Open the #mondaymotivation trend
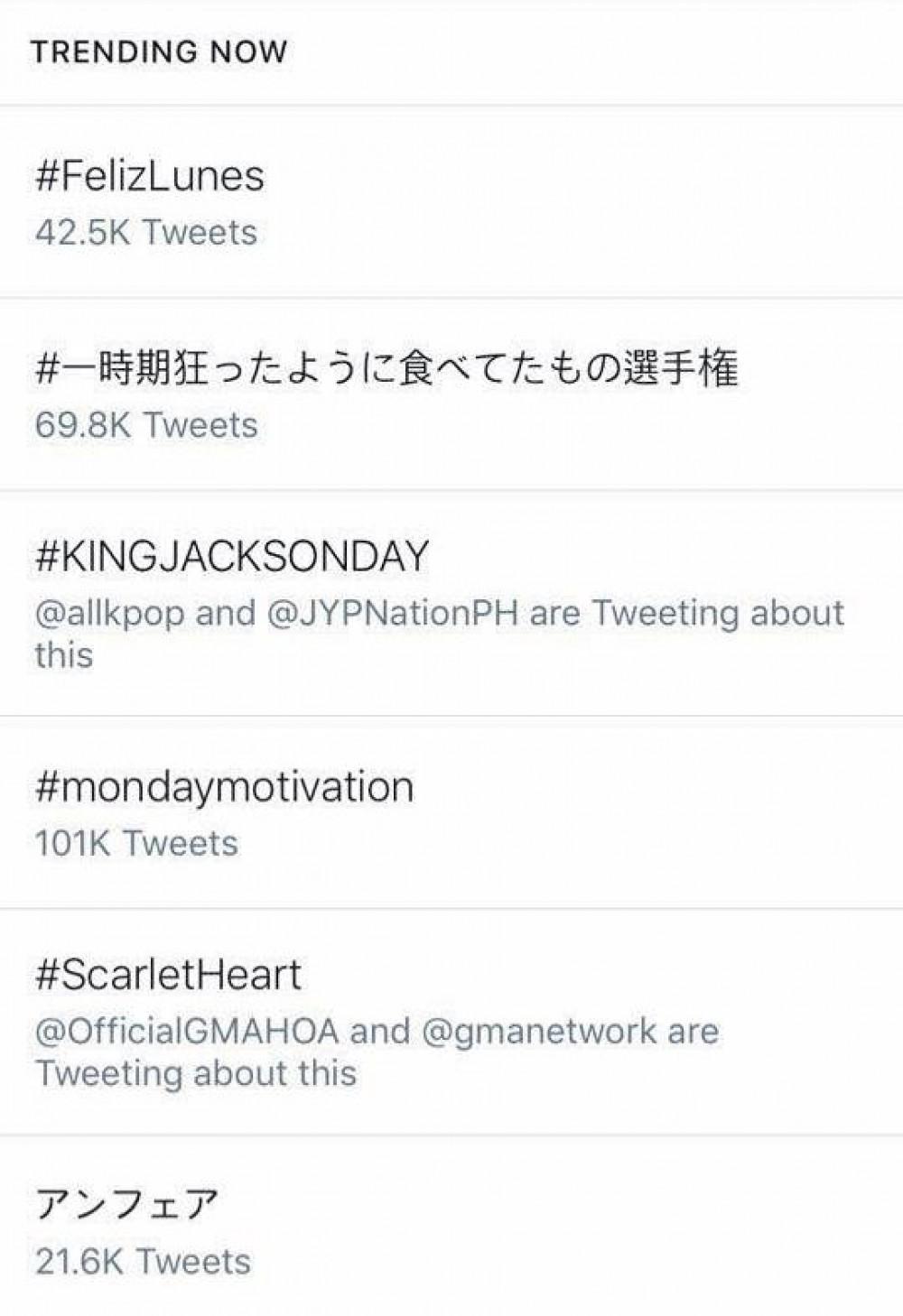The height and width of the screenshot is (1316, 903). (x=224, y=787)
